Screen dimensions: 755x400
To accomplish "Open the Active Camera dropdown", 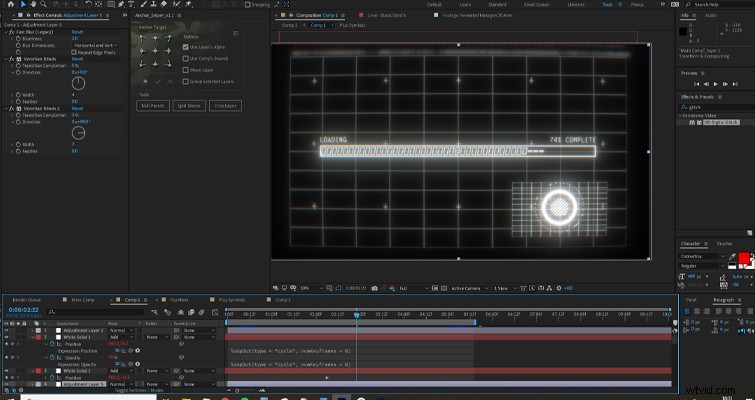I will click(469, 288).
